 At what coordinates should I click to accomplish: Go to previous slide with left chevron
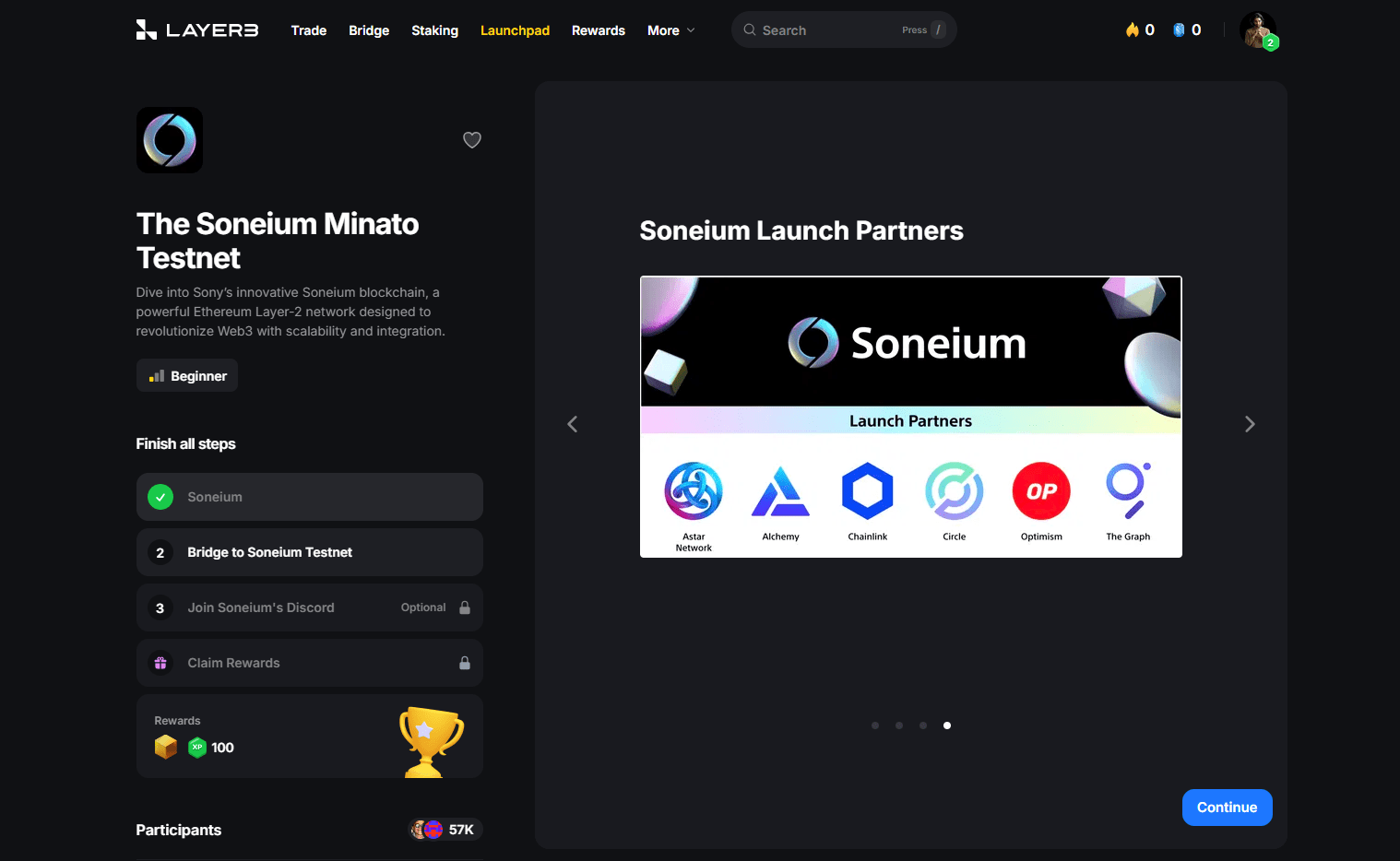pos(573,424)
